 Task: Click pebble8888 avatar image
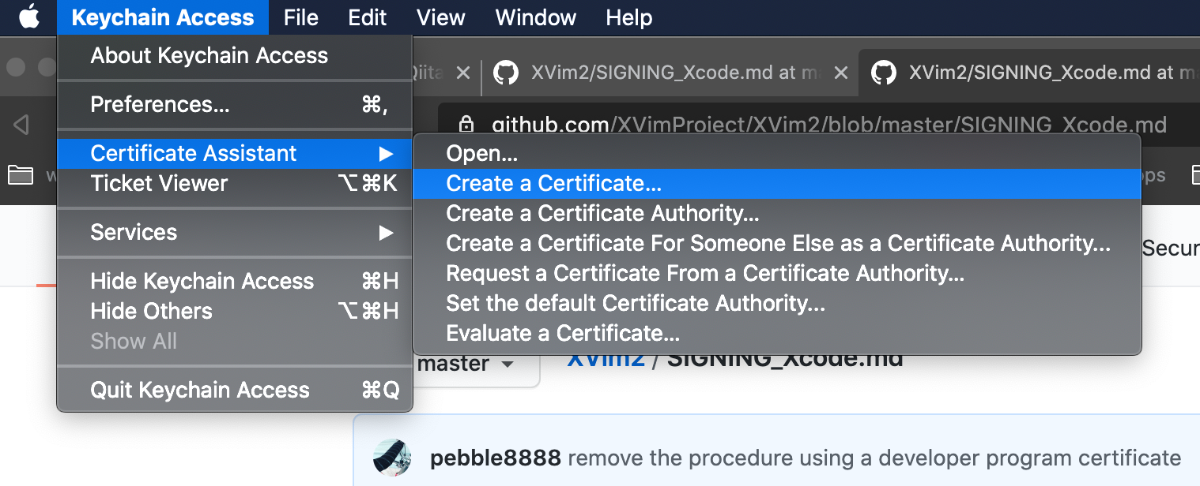(392, 457)
